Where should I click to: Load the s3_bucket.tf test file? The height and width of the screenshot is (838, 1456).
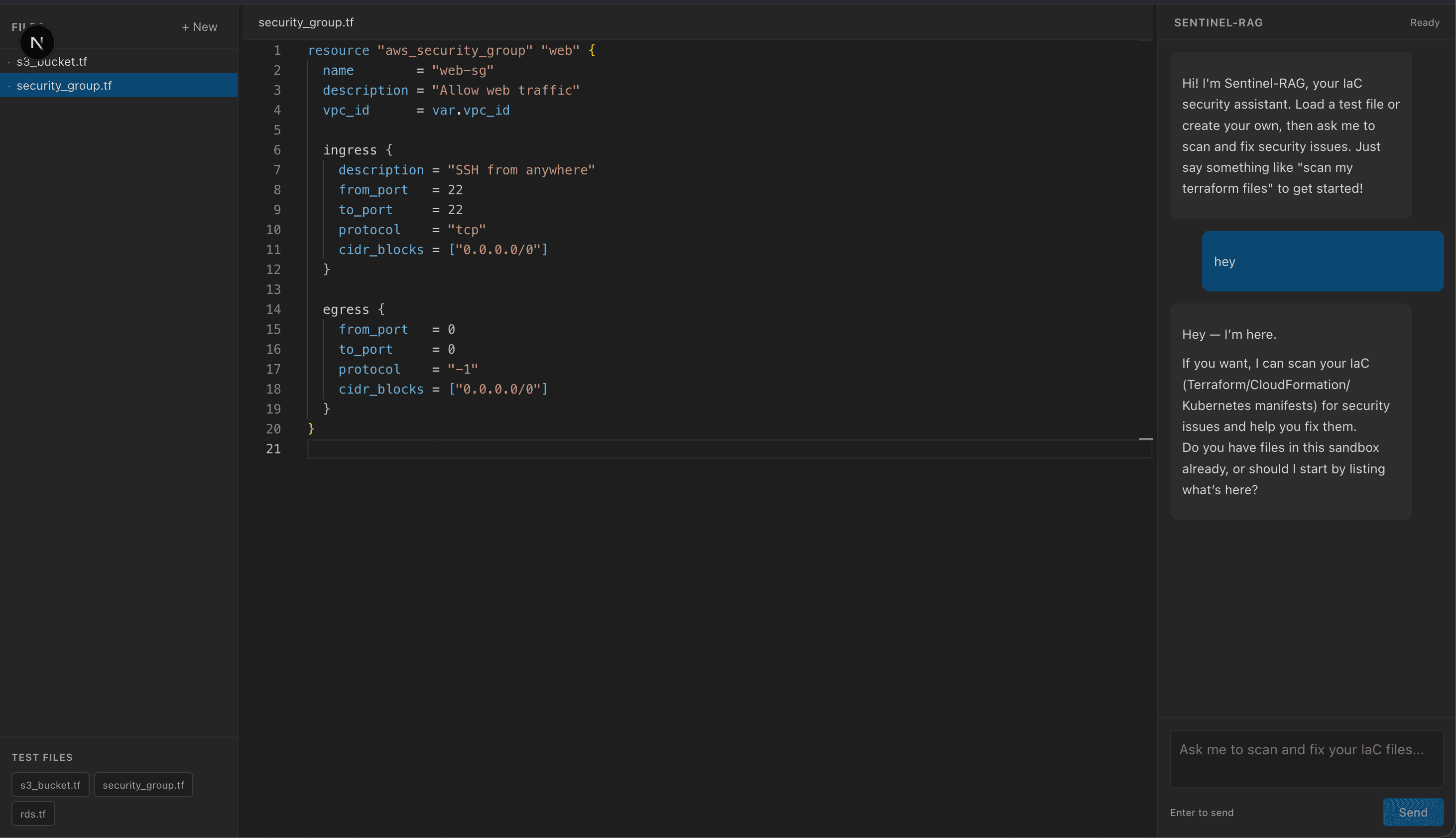pos(50,785)
